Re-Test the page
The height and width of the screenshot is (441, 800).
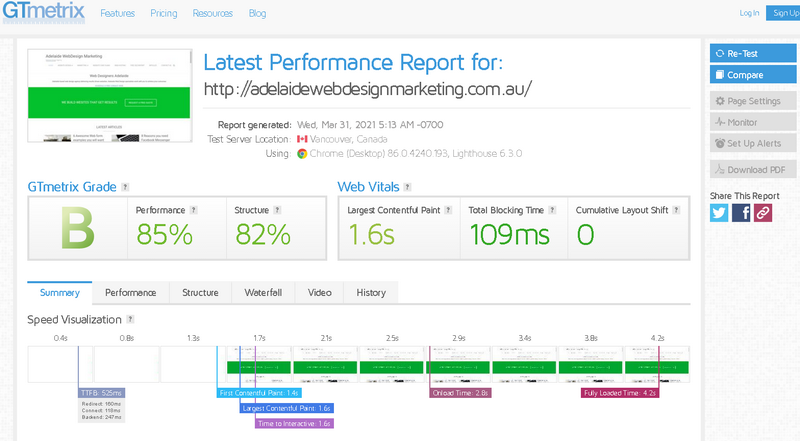click(753, 53)
